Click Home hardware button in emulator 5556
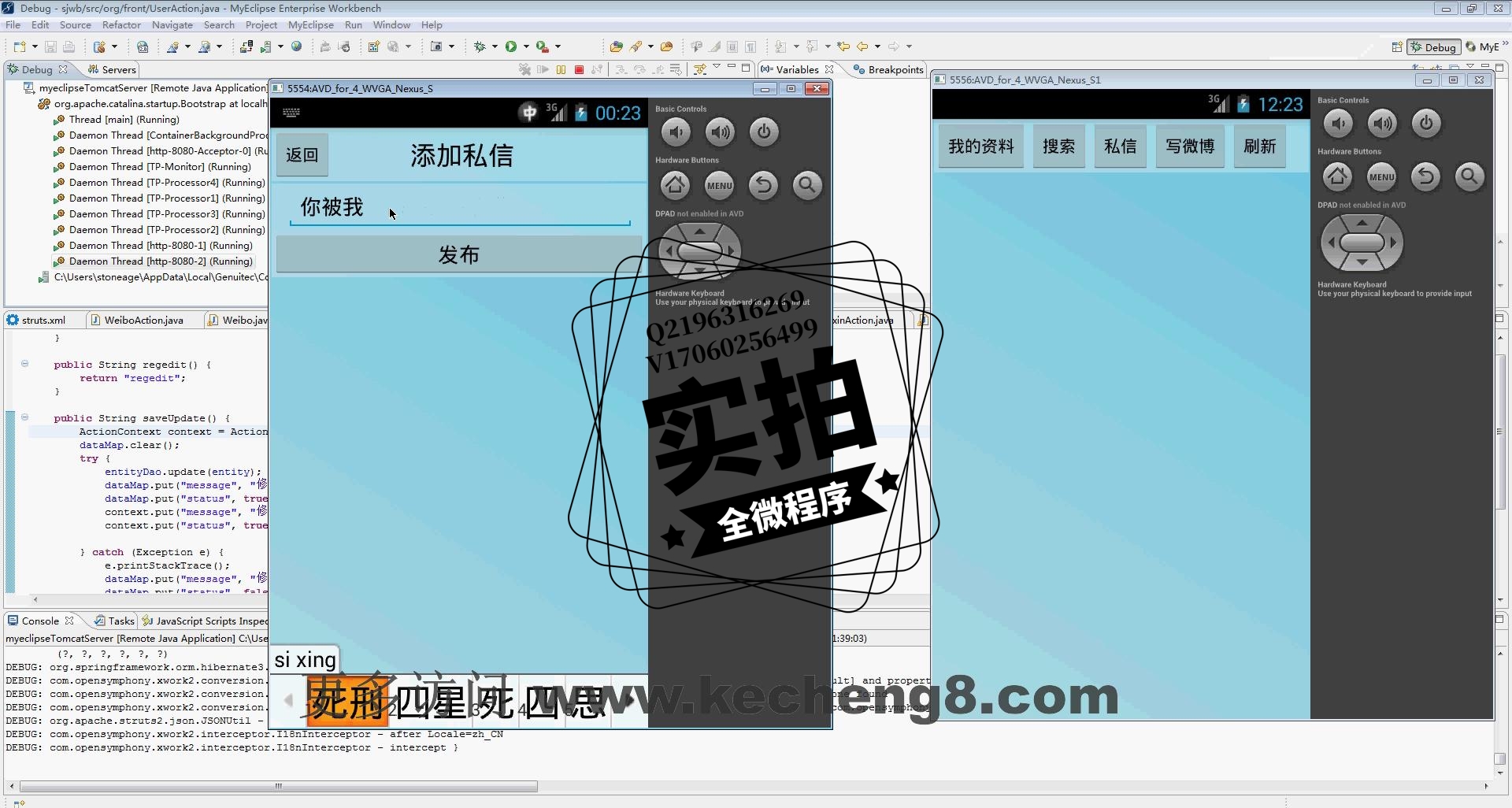 [x=1337, y=176]
